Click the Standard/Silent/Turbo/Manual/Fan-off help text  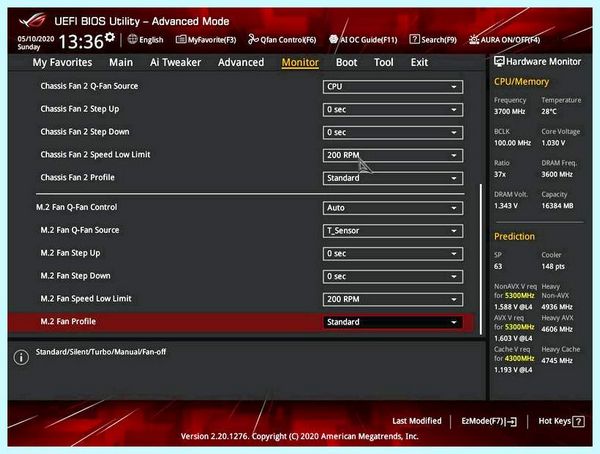(101, 352)
